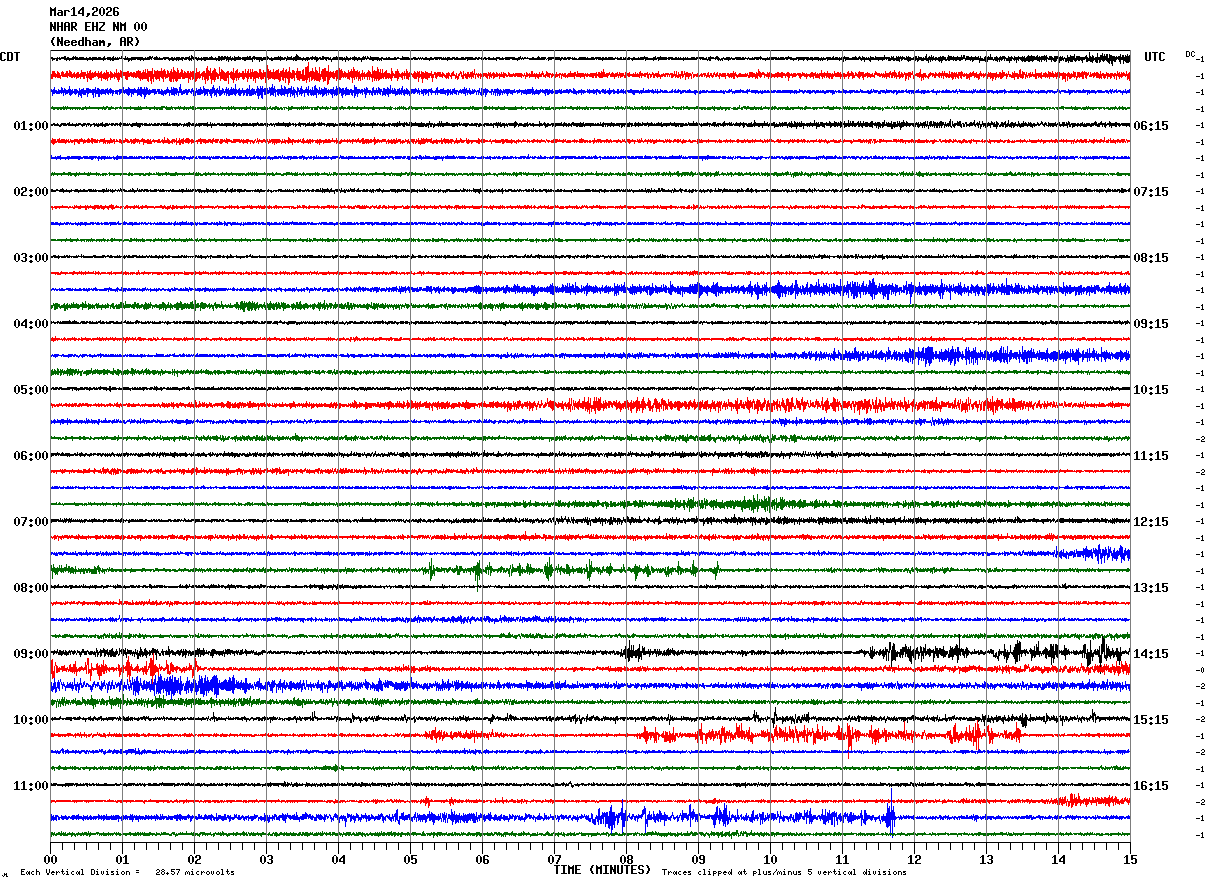This screenshot has height=886, width=1210.
Task: Click the date label "Mar14,2026"
Action: [x=84, y=12]
